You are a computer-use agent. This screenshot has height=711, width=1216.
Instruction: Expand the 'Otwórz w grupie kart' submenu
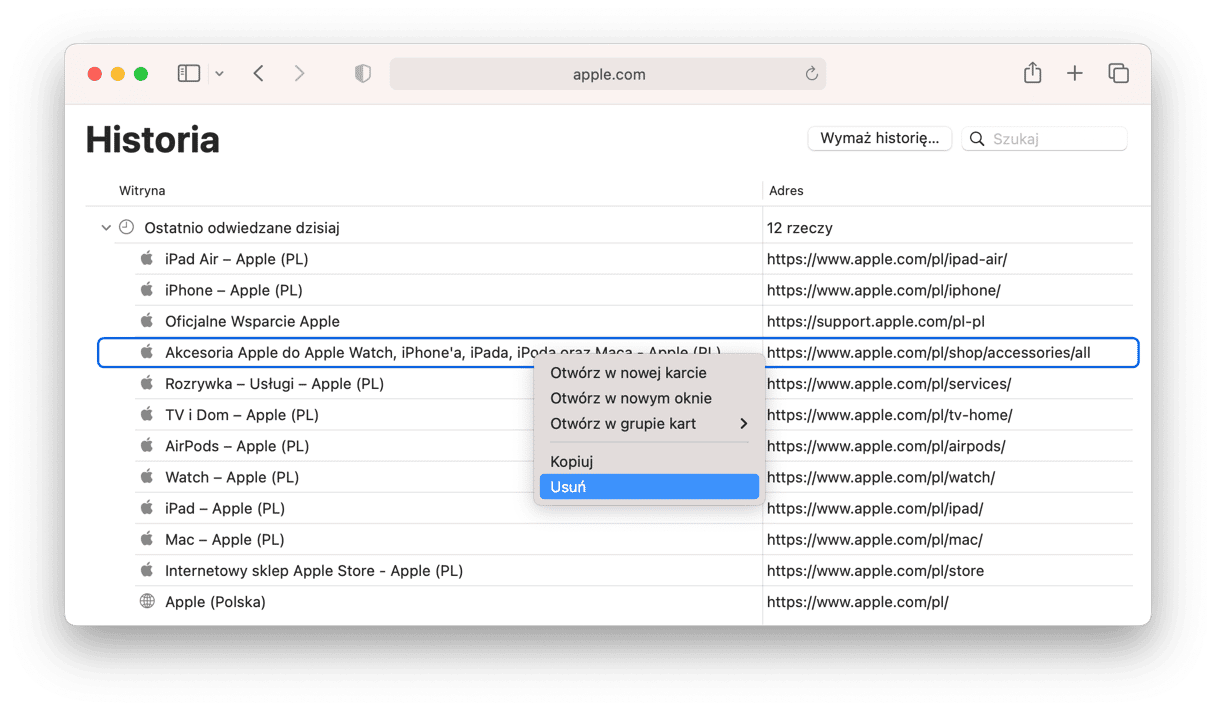tap(649, 424)
